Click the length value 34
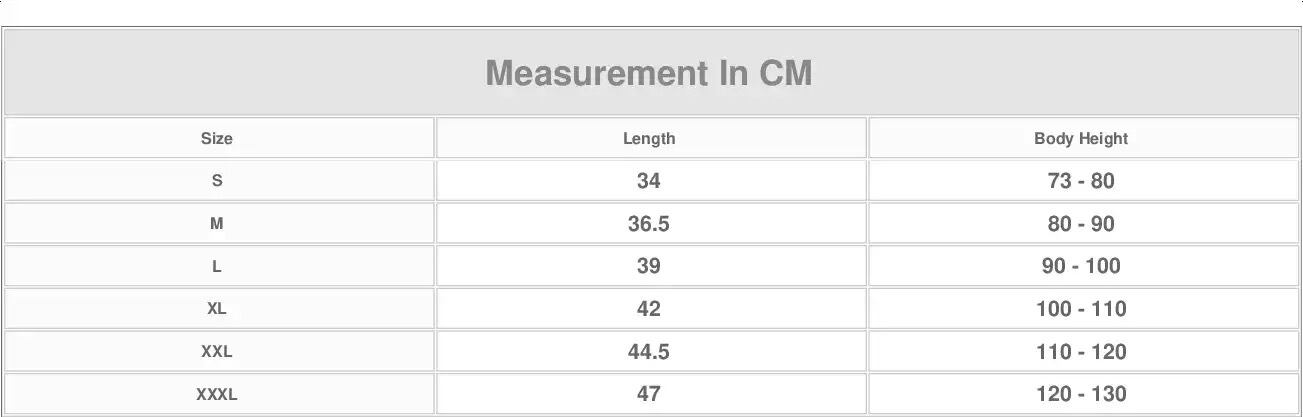The height and width of the screenshot is (417, 1303). click(x=649, y=181)
